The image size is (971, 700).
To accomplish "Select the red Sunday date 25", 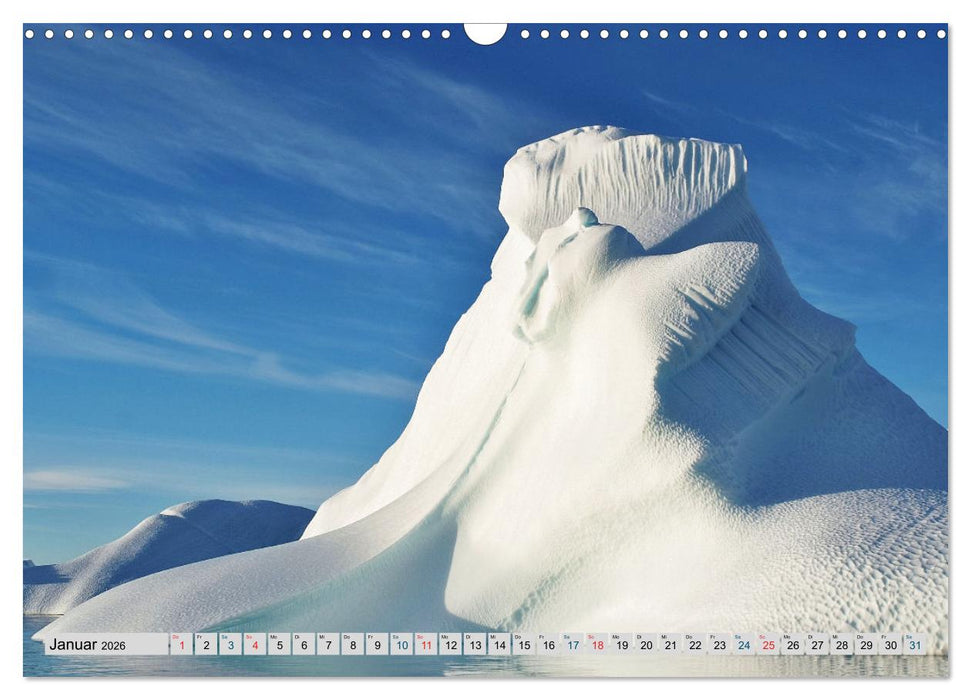I will [767, 646].
